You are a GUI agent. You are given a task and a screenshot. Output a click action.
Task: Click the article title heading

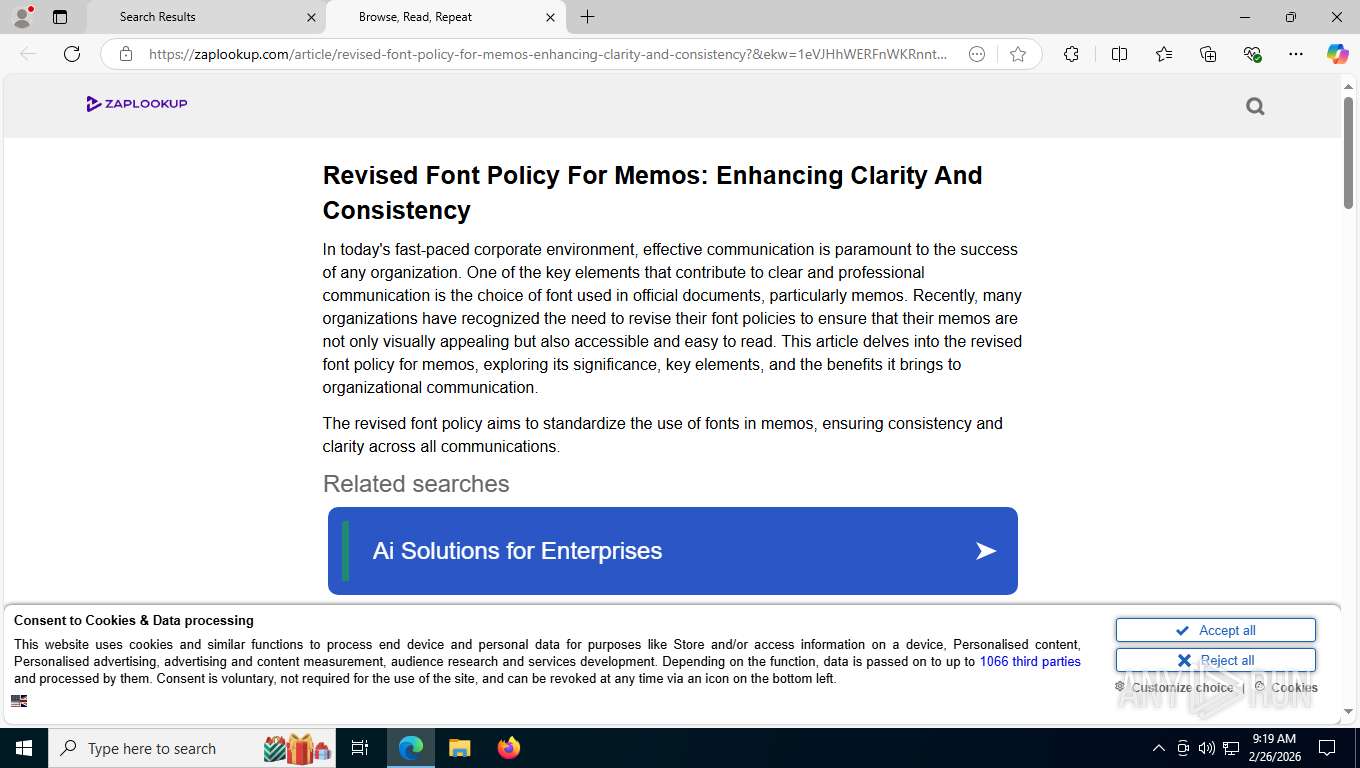click(652, 193)
